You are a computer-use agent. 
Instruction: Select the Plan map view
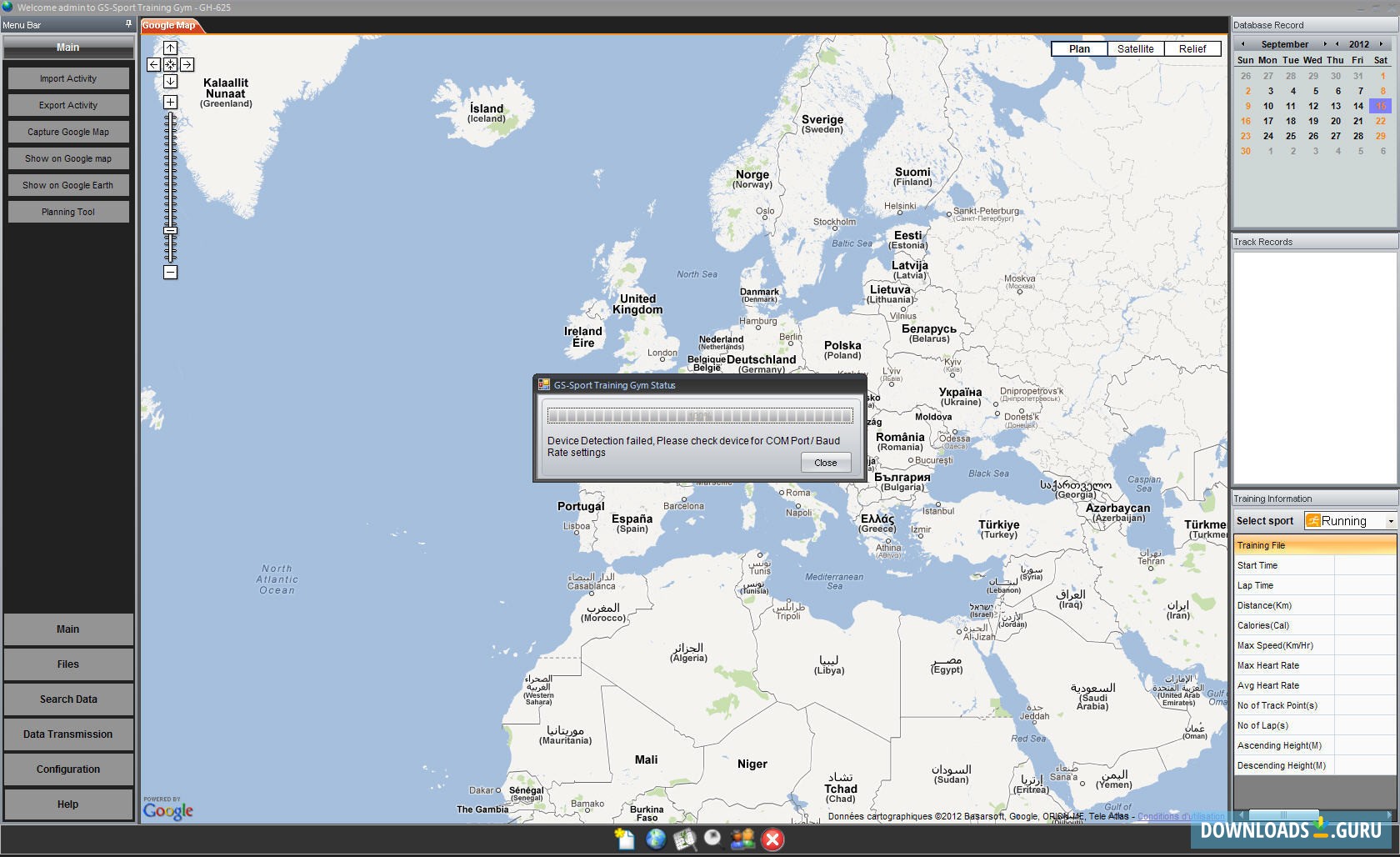(1079, 49)
